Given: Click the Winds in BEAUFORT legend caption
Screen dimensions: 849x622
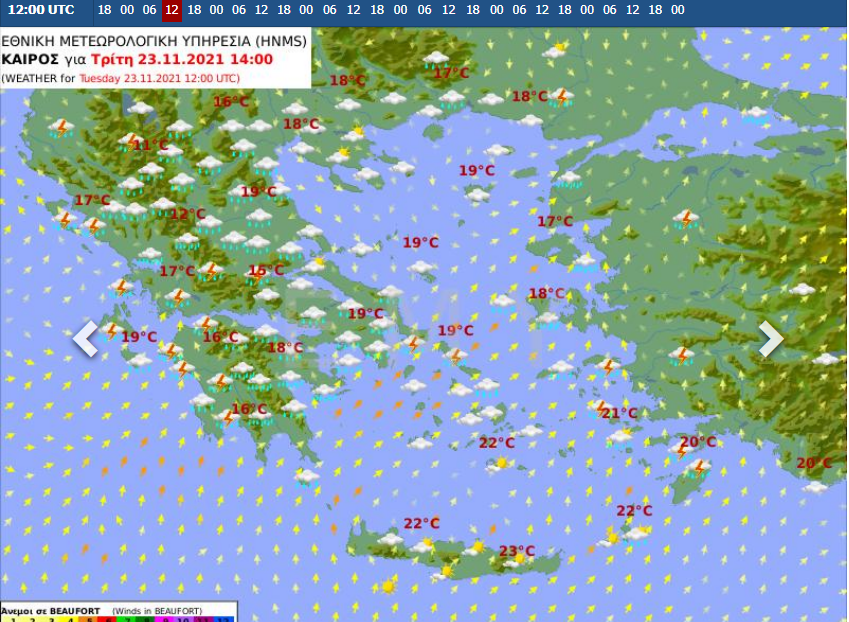Looking at the screenshot, I should (x=156, y=610).
